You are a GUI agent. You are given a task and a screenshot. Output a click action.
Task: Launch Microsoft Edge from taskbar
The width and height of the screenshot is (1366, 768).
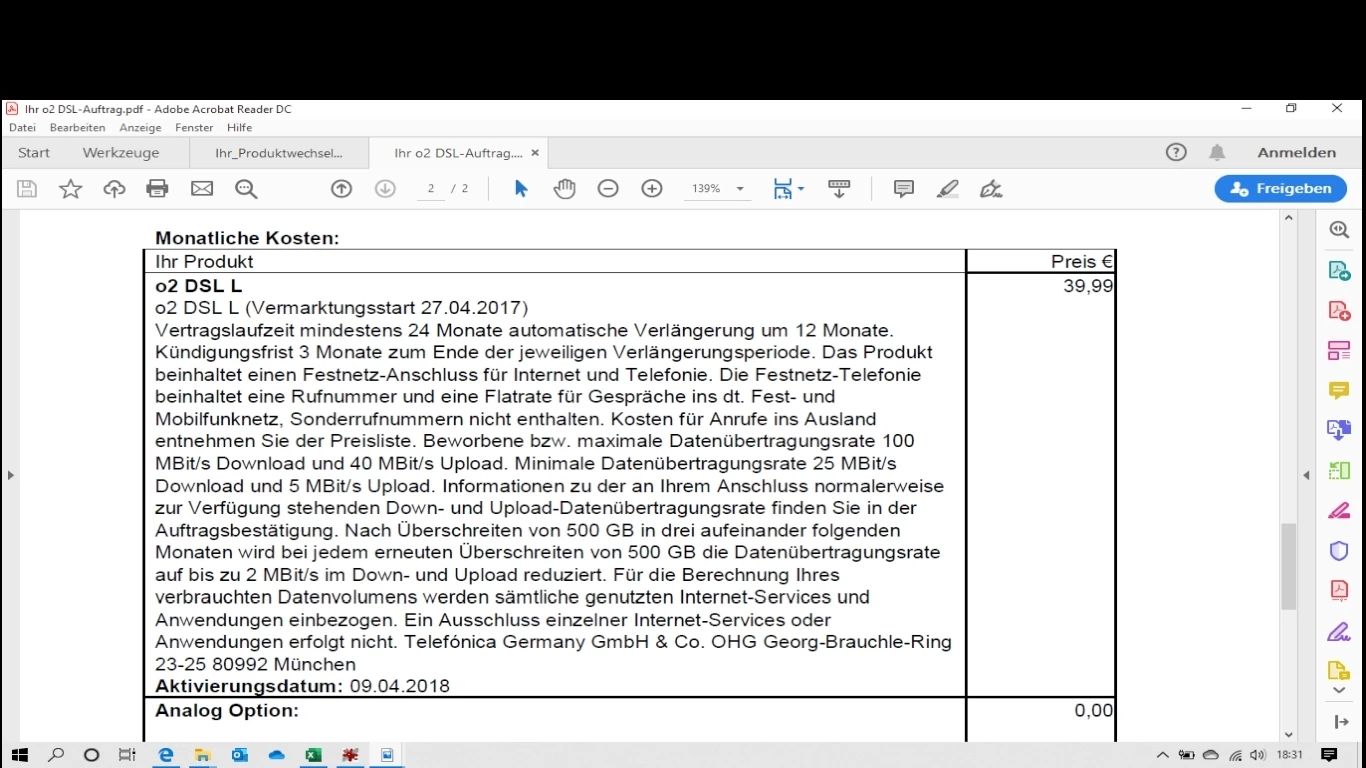click(166, 755)
